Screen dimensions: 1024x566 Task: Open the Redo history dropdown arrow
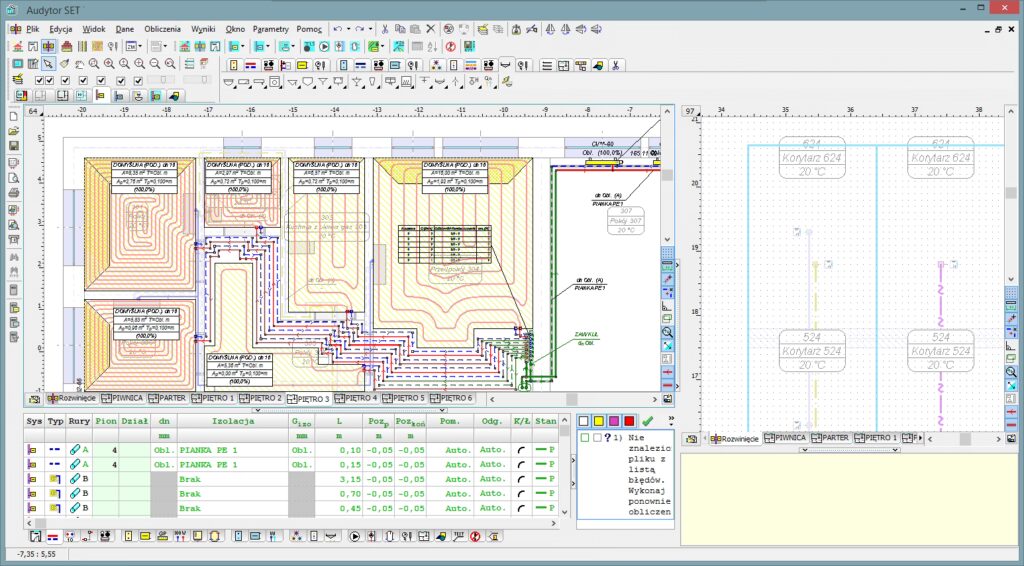tap(370, 30)
